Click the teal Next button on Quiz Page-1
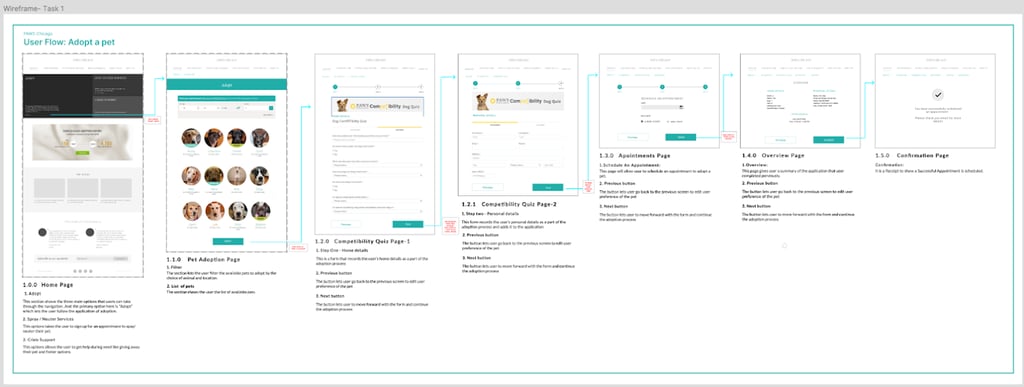Image resolution: width=1024 pixels, height=387 pixels. [x=408, y=224]
